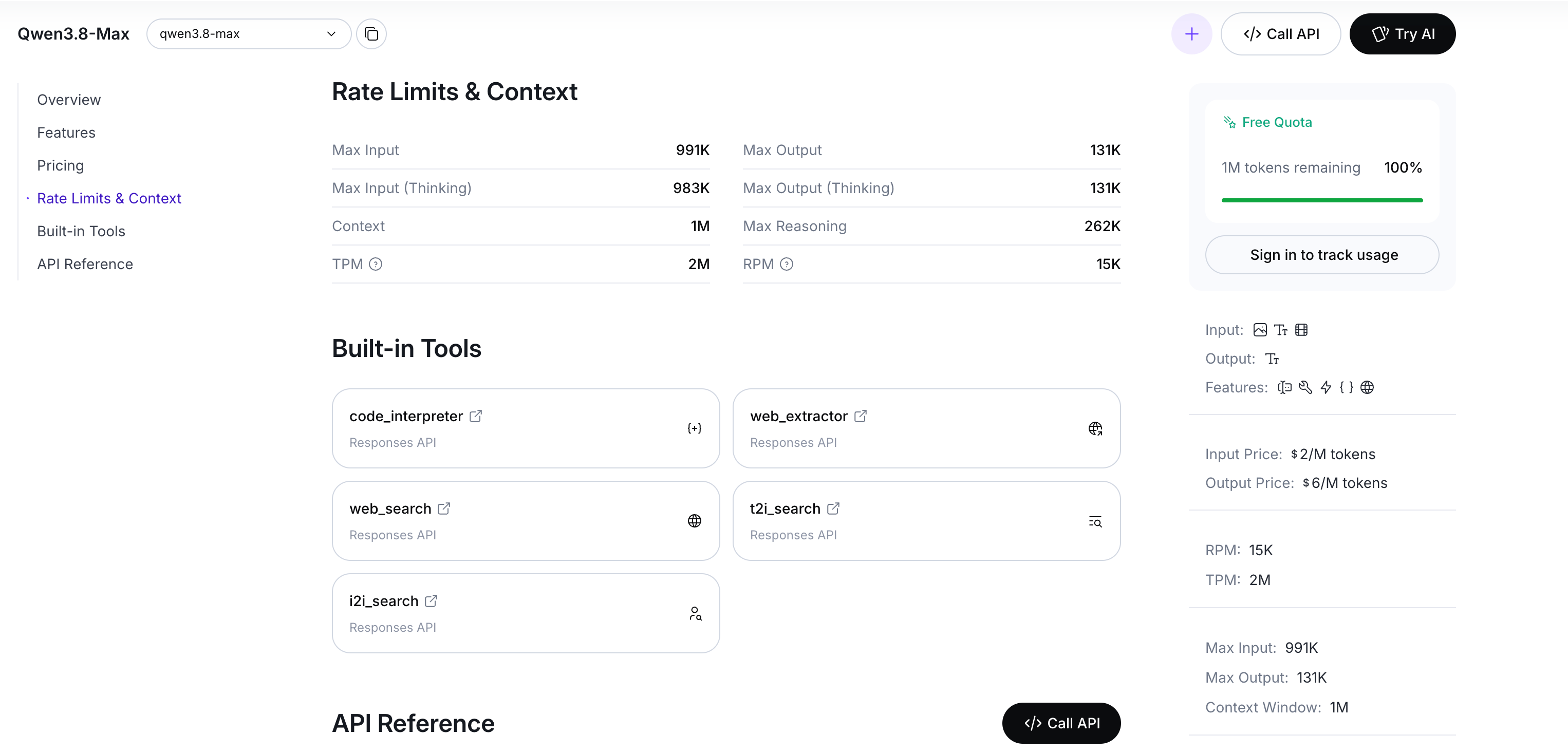Viewport: 1568px width, 753px height.
Task: Click the lightning bolt feature icon
Action: (1326, 388)
